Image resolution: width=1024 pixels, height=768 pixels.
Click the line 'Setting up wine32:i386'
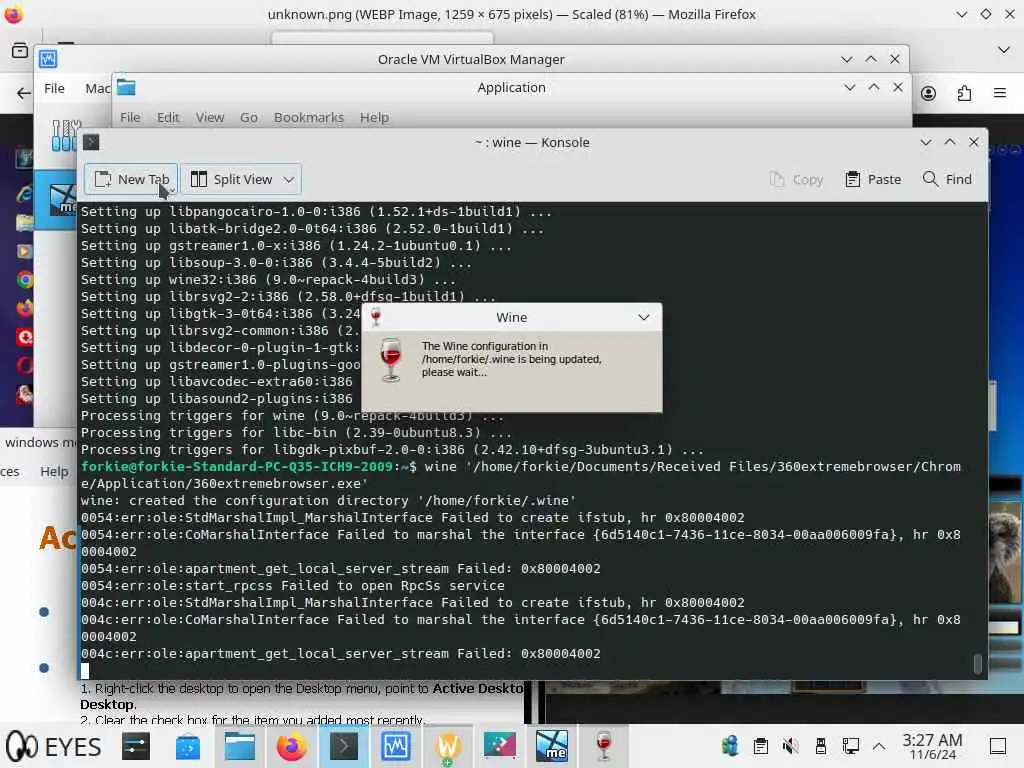click(x=268, y=280)
